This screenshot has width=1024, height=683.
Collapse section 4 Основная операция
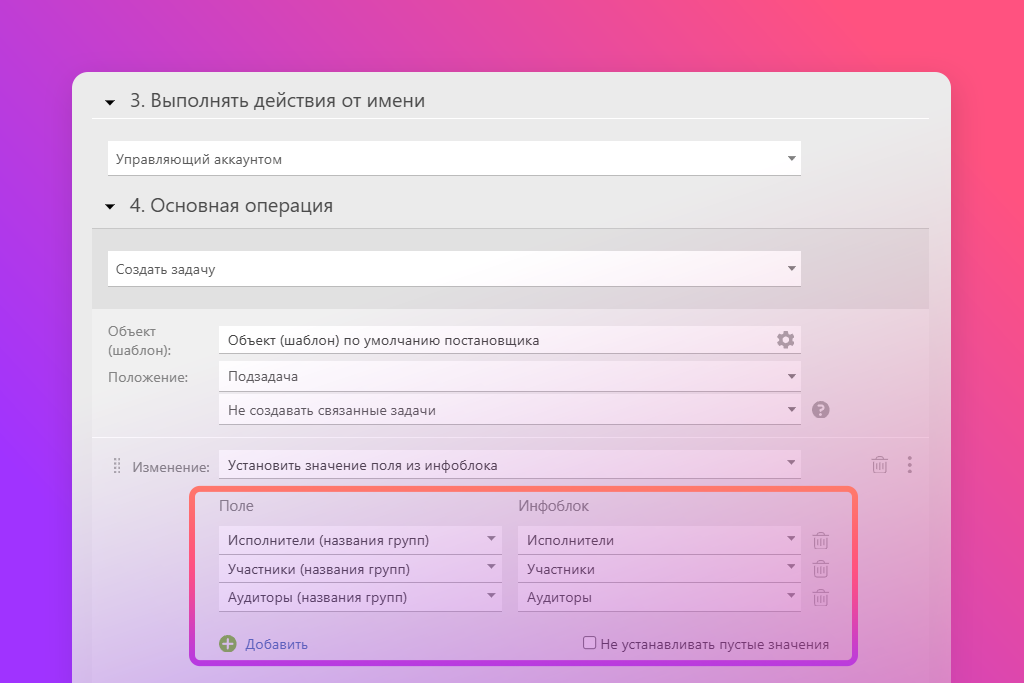coord(109,207)
